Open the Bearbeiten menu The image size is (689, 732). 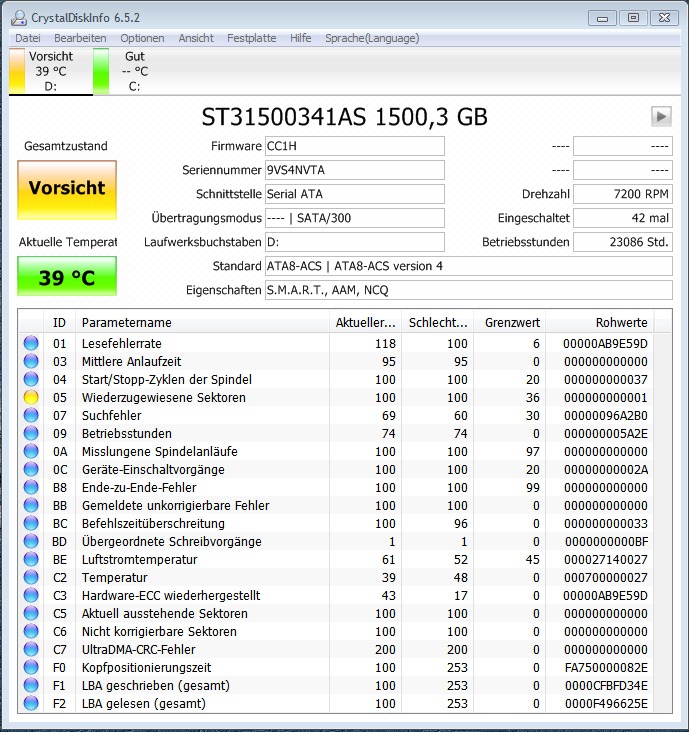80,38
